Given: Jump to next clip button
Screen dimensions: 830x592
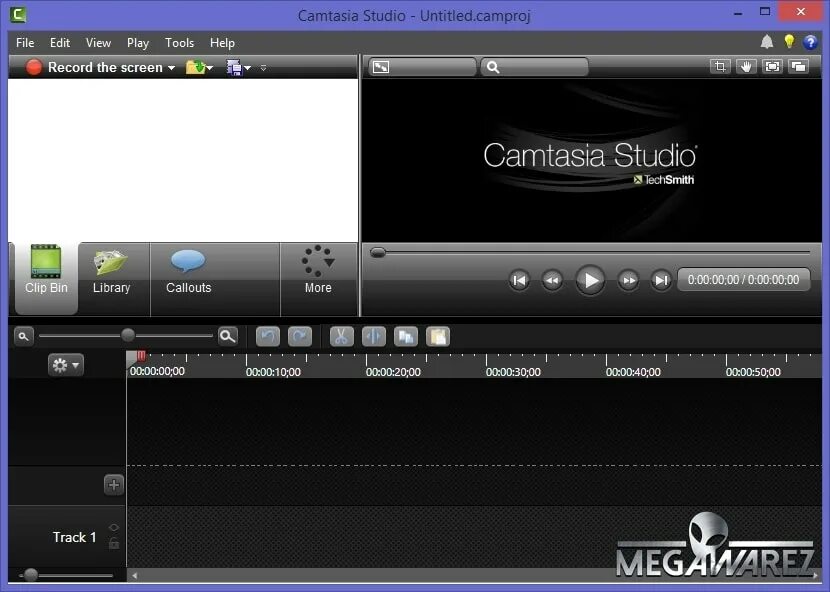Looking at the screenshot, I should [x=661, y=280].
